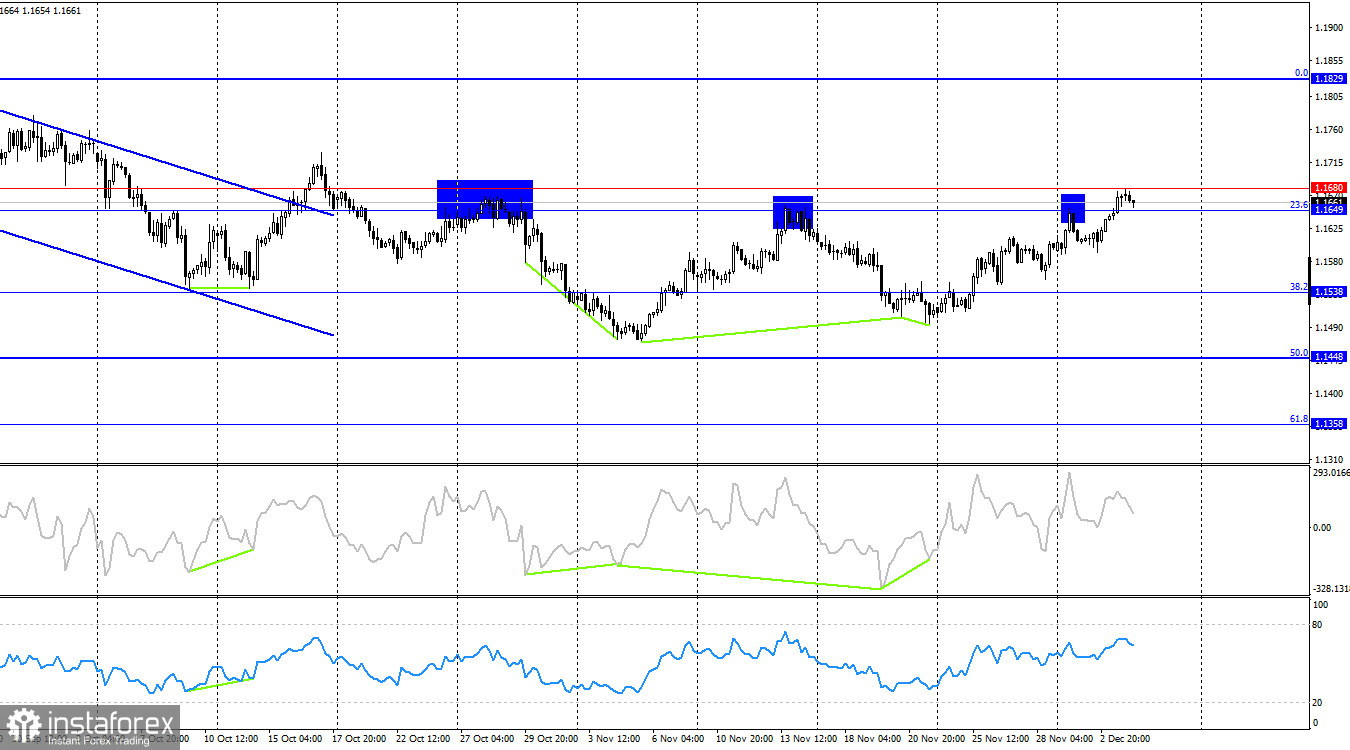Click the 23.6 Fibonacci level label

[x=1299, y=205]
